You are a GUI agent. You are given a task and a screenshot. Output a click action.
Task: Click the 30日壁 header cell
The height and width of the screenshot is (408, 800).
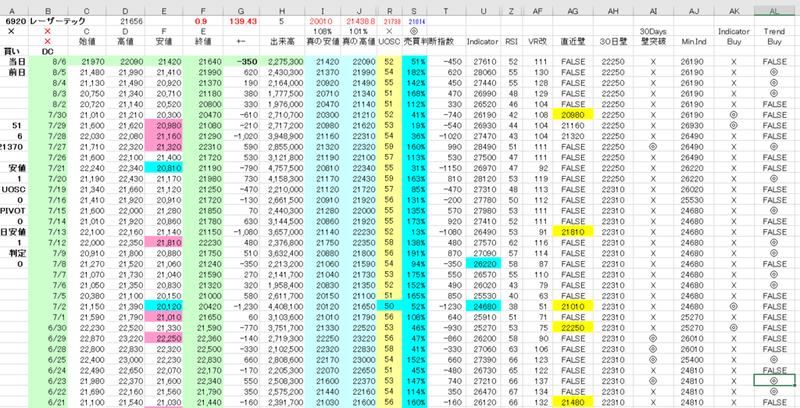613,41
